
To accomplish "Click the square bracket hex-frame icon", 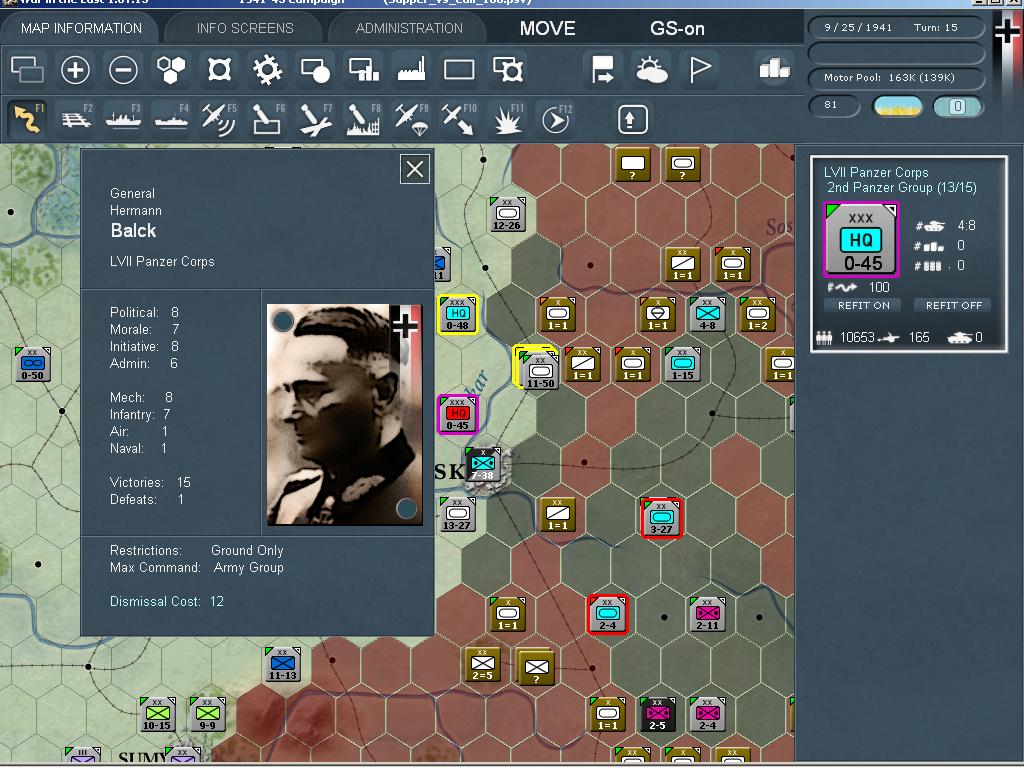I will pyautogui.click(x=219, y=69).
